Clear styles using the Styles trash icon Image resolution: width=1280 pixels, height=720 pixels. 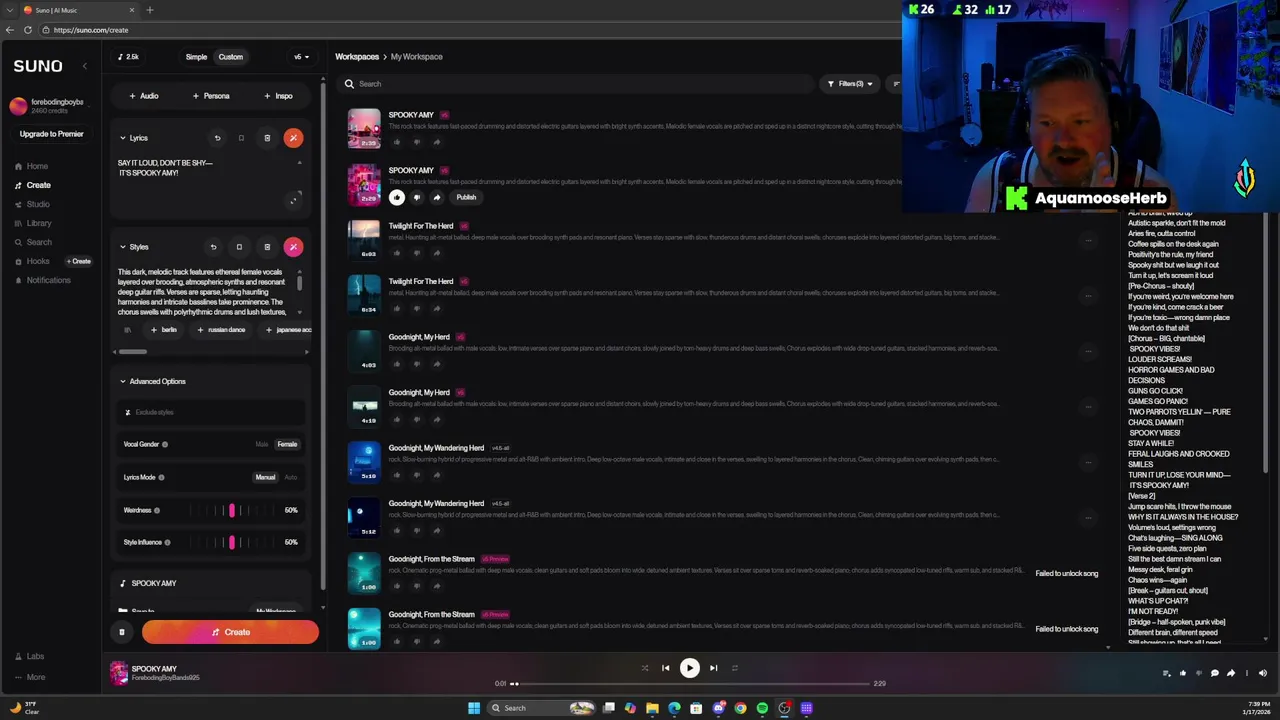coord(267,247)
